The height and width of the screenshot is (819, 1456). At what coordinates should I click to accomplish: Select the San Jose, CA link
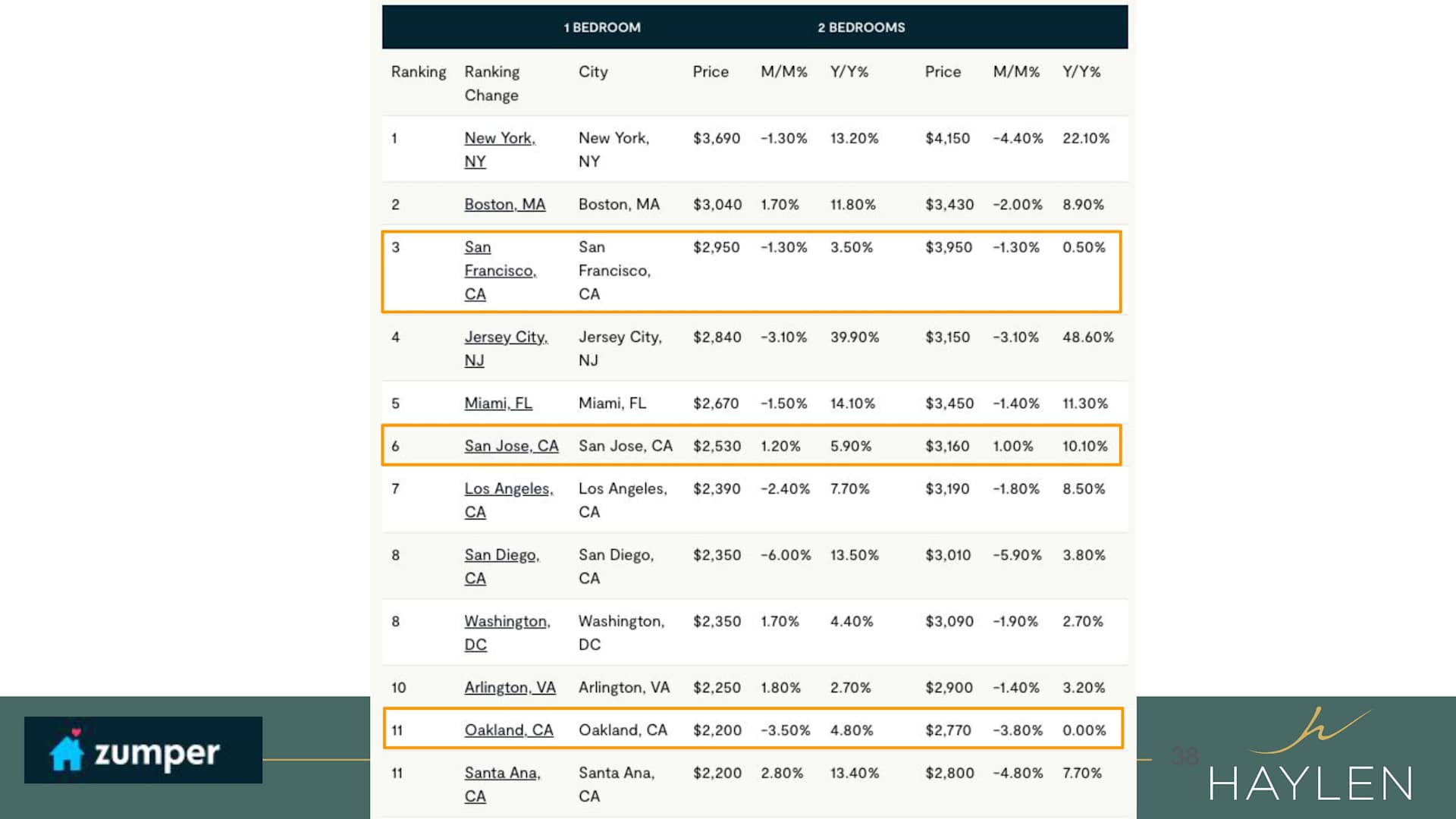tap(510, 446)
